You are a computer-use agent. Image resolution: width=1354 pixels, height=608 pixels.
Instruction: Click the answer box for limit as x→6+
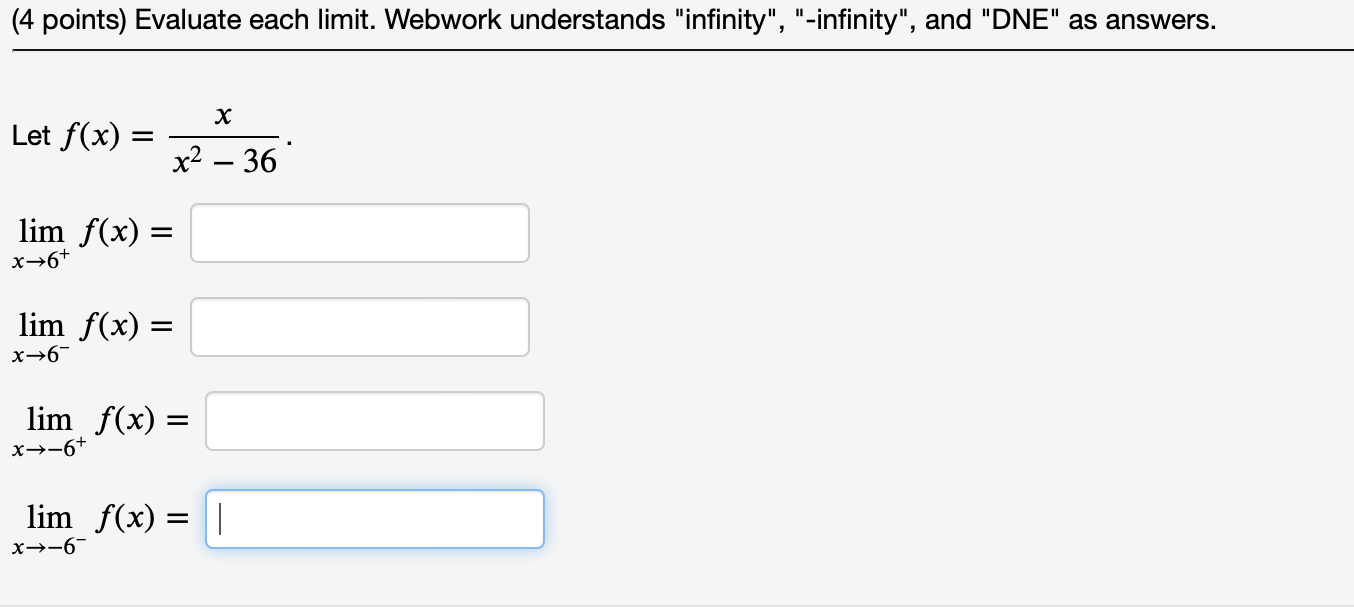coord(360,232)
